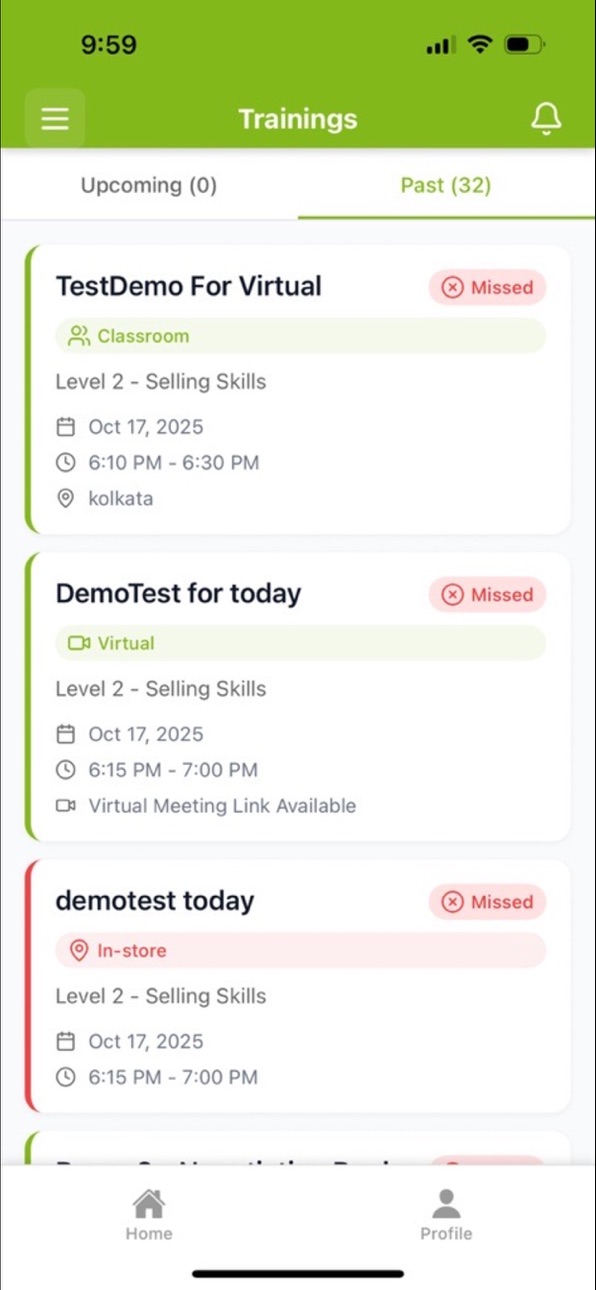Open the hamburger menu
596x1290 pixels.
pos(55,119)
